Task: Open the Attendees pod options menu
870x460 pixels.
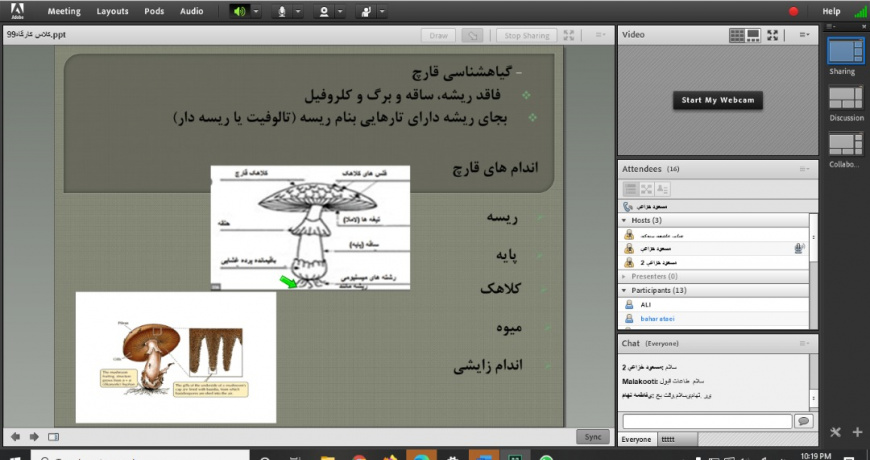Action: click(805, 169)
